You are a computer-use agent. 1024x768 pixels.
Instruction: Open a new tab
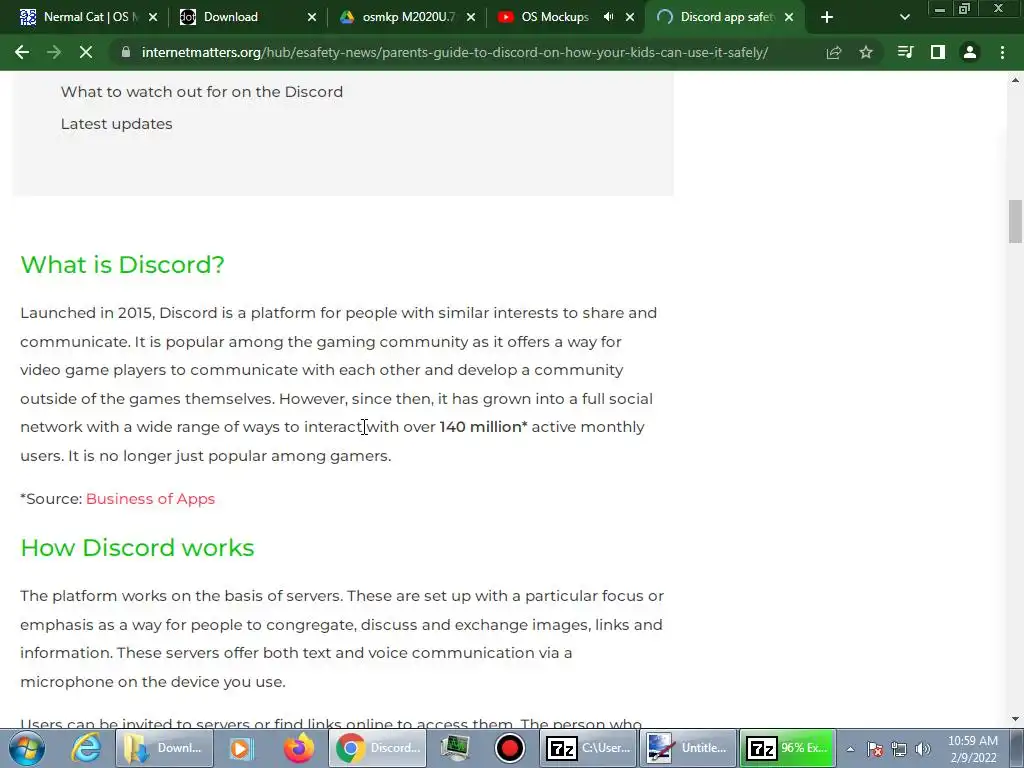(x=827, y=17)
